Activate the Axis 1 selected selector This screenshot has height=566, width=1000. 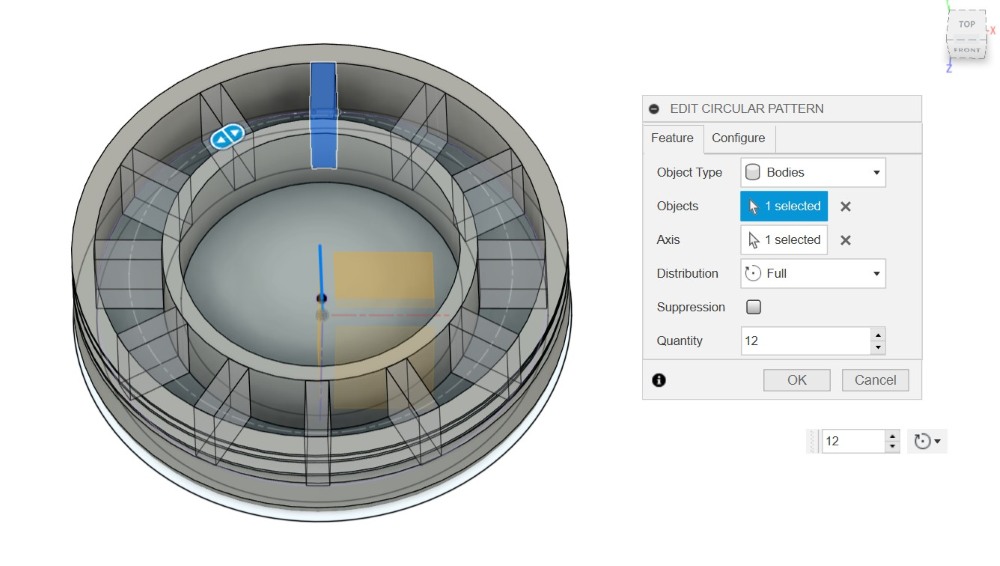point(784,240)
